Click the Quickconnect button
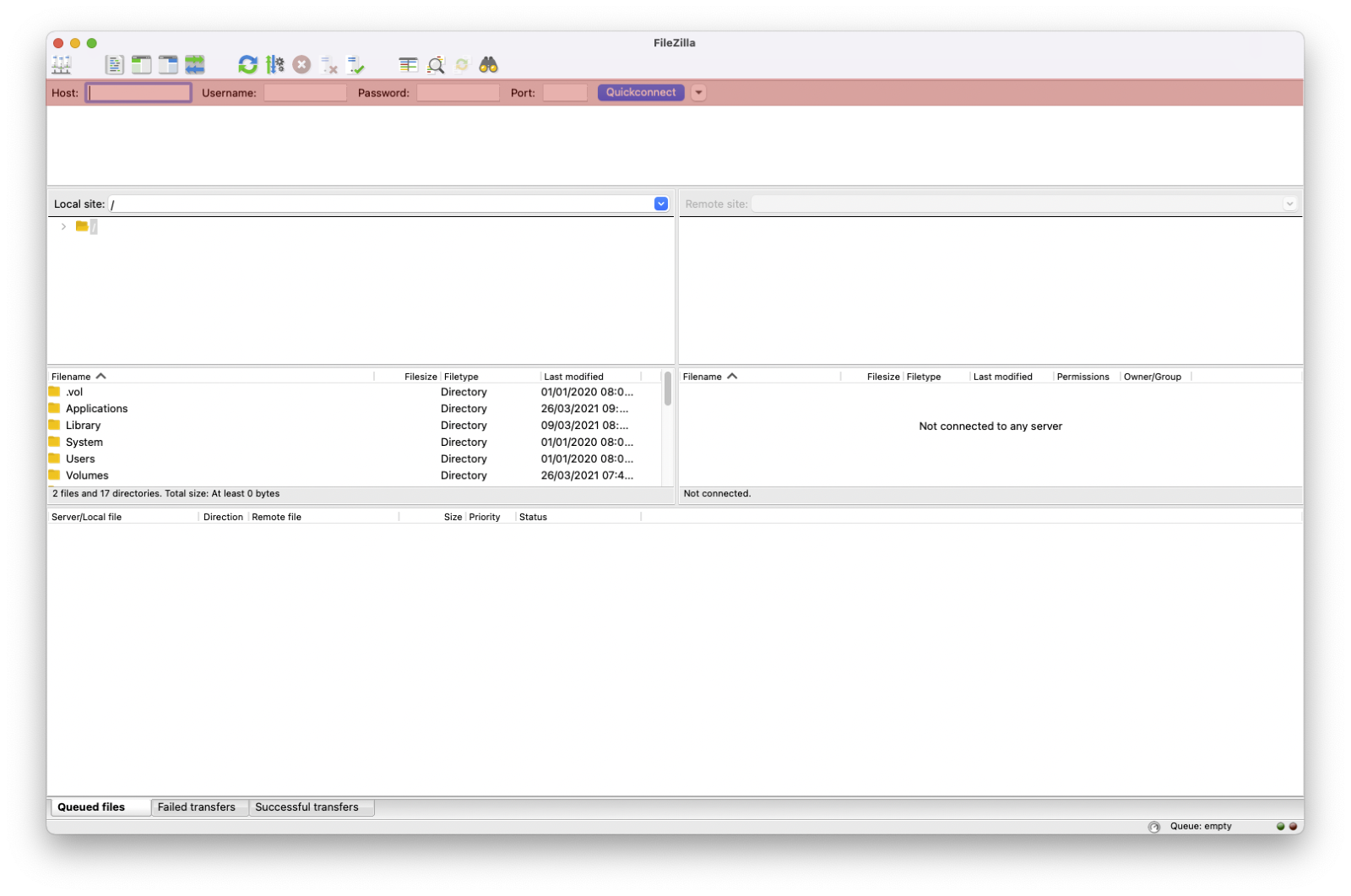This screenshot has height=896, width=1351. 641,93
